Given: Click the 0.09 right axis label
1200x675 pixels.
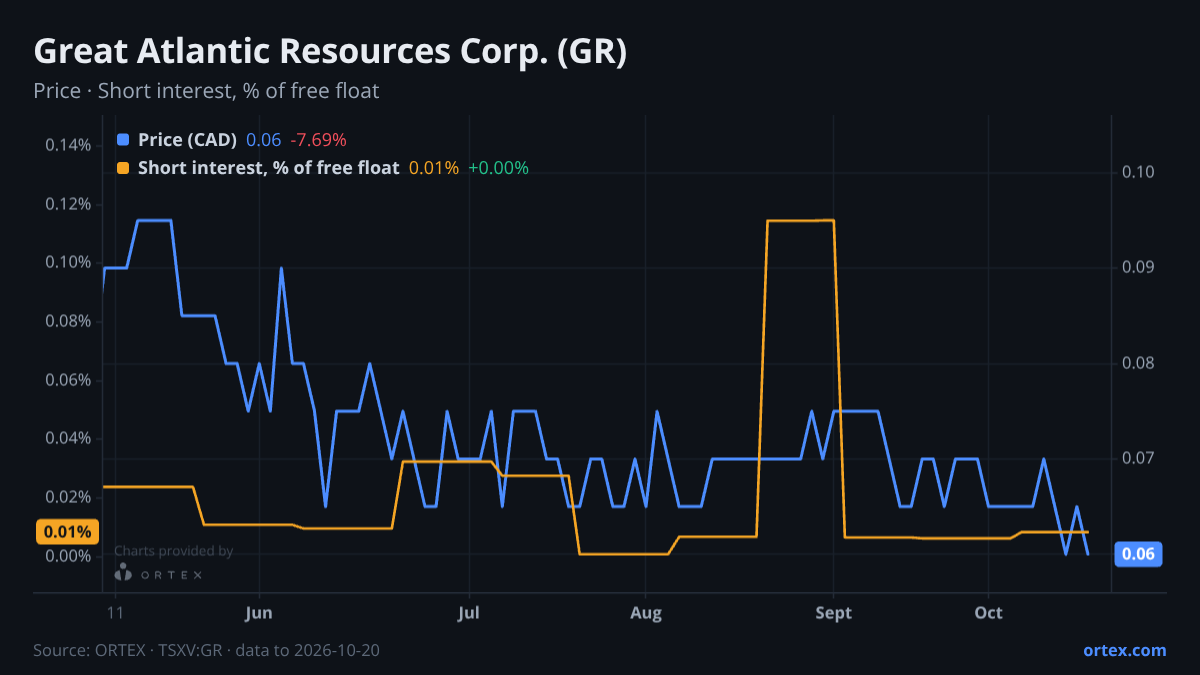Looking at the screenshot, I should [x=1138, y=267].
